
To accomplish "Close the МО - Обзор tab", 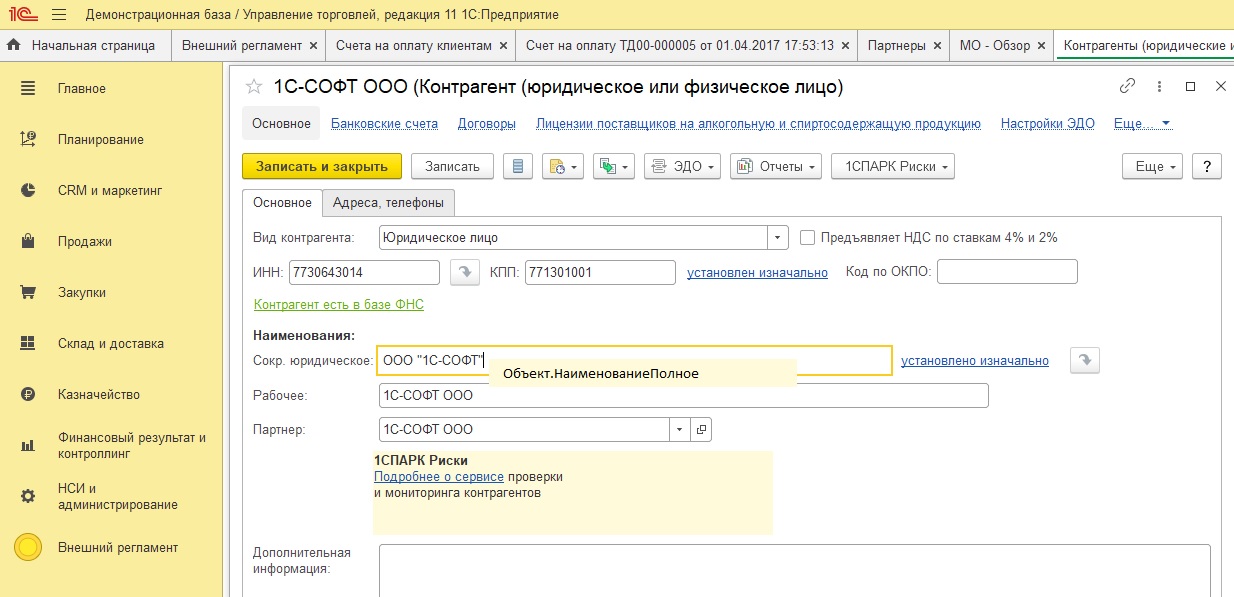I will pos(1041,45).
